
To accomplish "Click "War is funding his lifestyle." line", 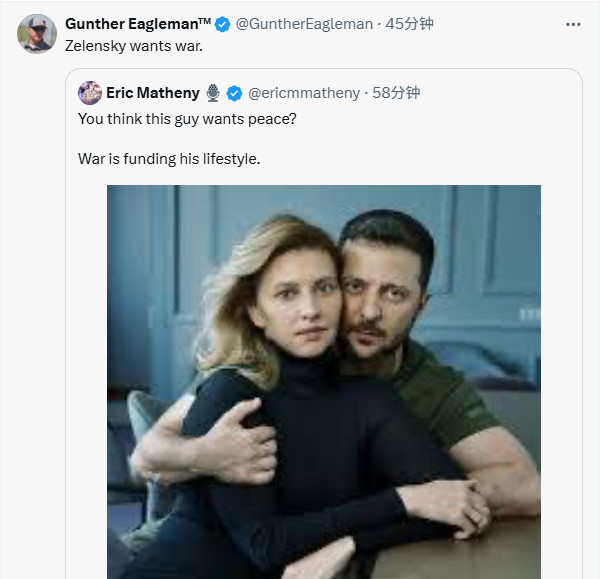I will pyautogui.click(x=169, y=159).
